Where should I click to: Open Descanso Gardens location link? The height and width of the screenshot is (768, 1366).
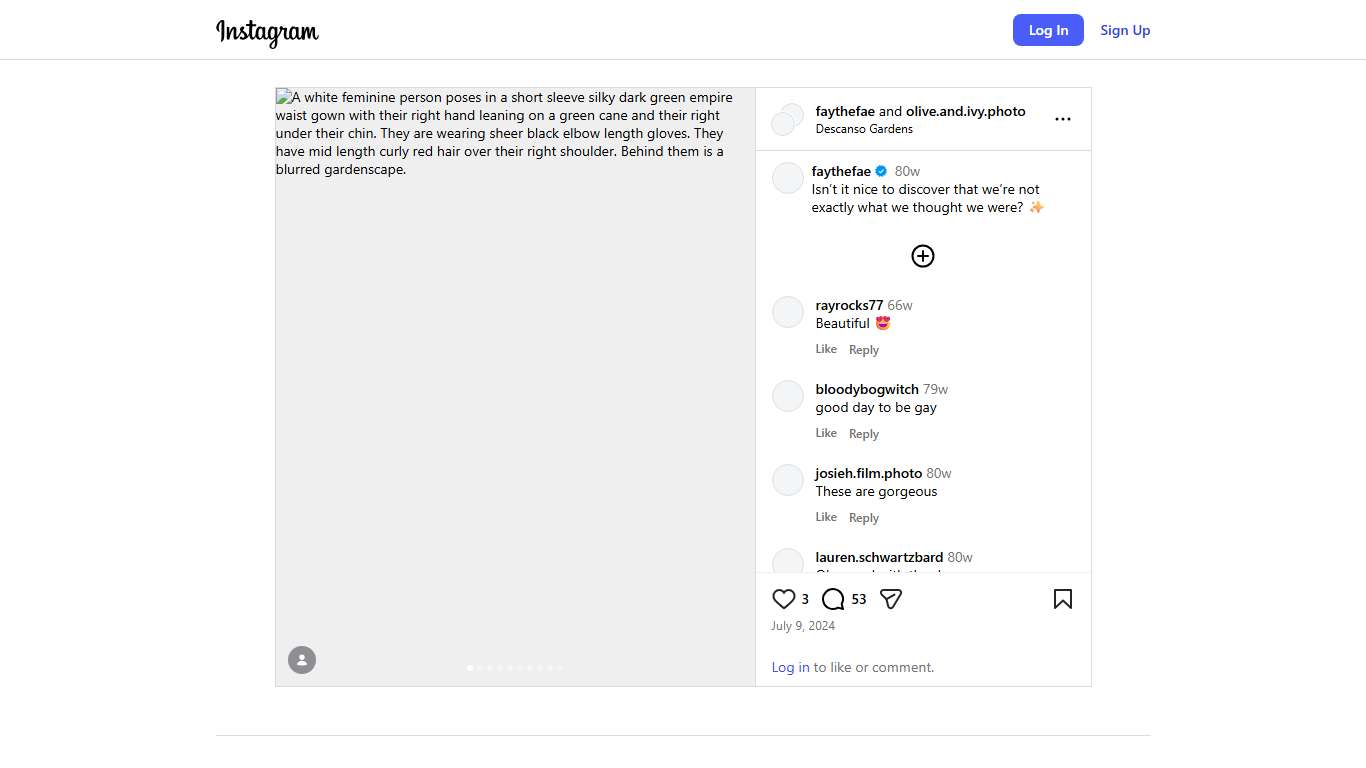coord(864,129)
